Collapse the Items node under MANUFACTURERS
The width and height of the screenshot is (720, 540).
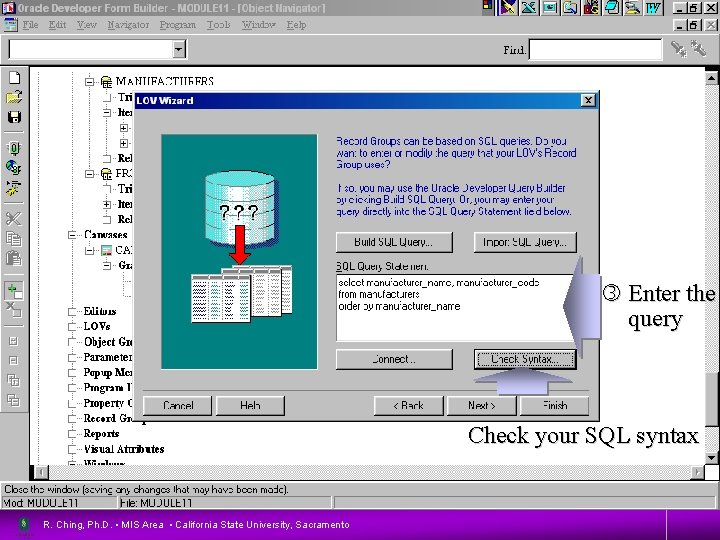(x=107, y=112)
